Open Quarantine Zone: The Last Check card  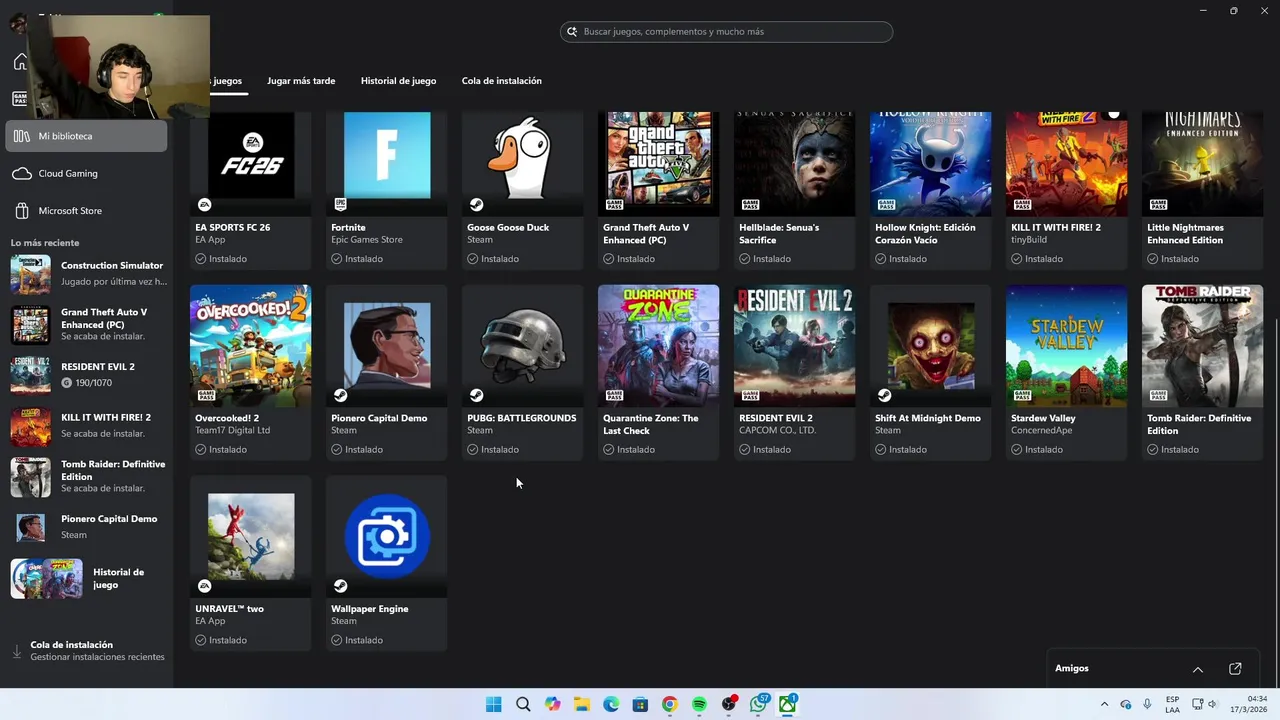[659, 372]
